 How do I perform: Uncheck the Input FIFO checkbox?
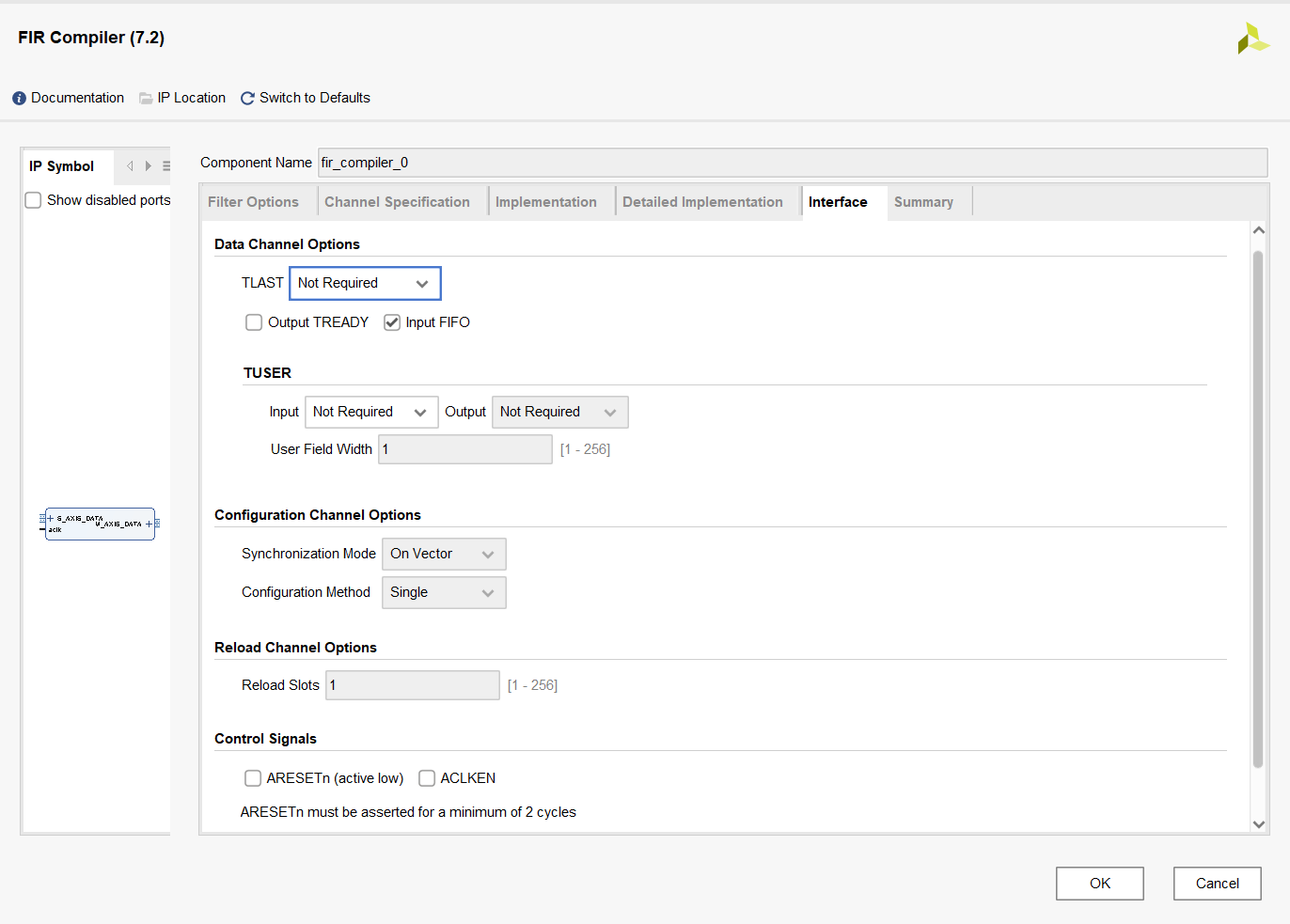pyautogui.click(x=392, y=322)
